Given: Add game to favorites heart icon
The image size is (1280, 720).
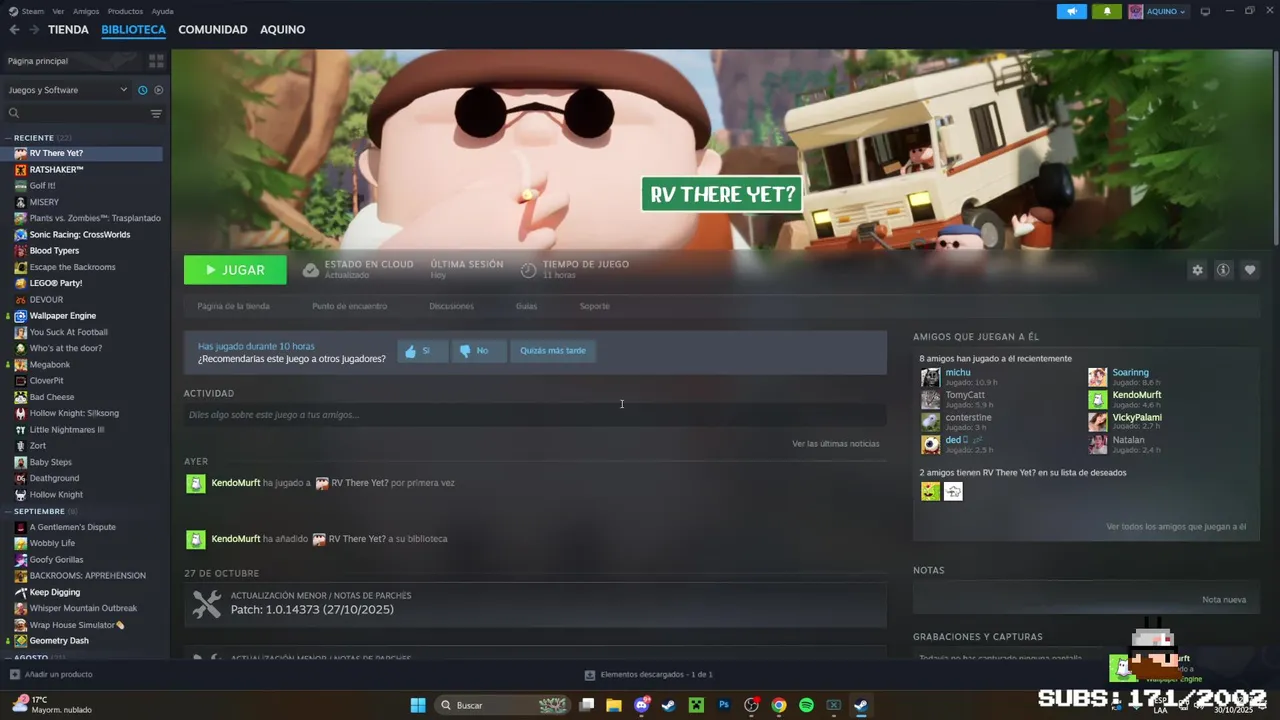Looking at the screenshot, I should click(x=1250, y=270).
